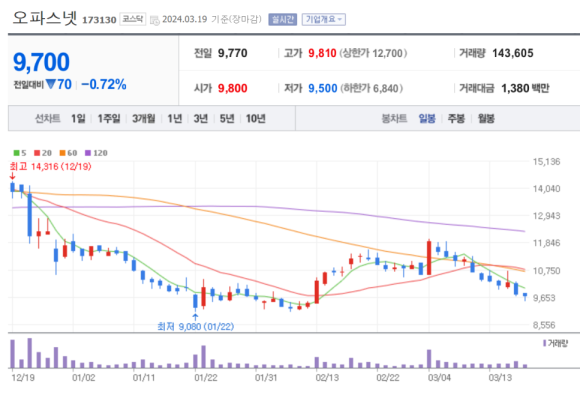
Task: Click the 최고 14,316 (12/19) annotation
Action: (x=51, y=166)
